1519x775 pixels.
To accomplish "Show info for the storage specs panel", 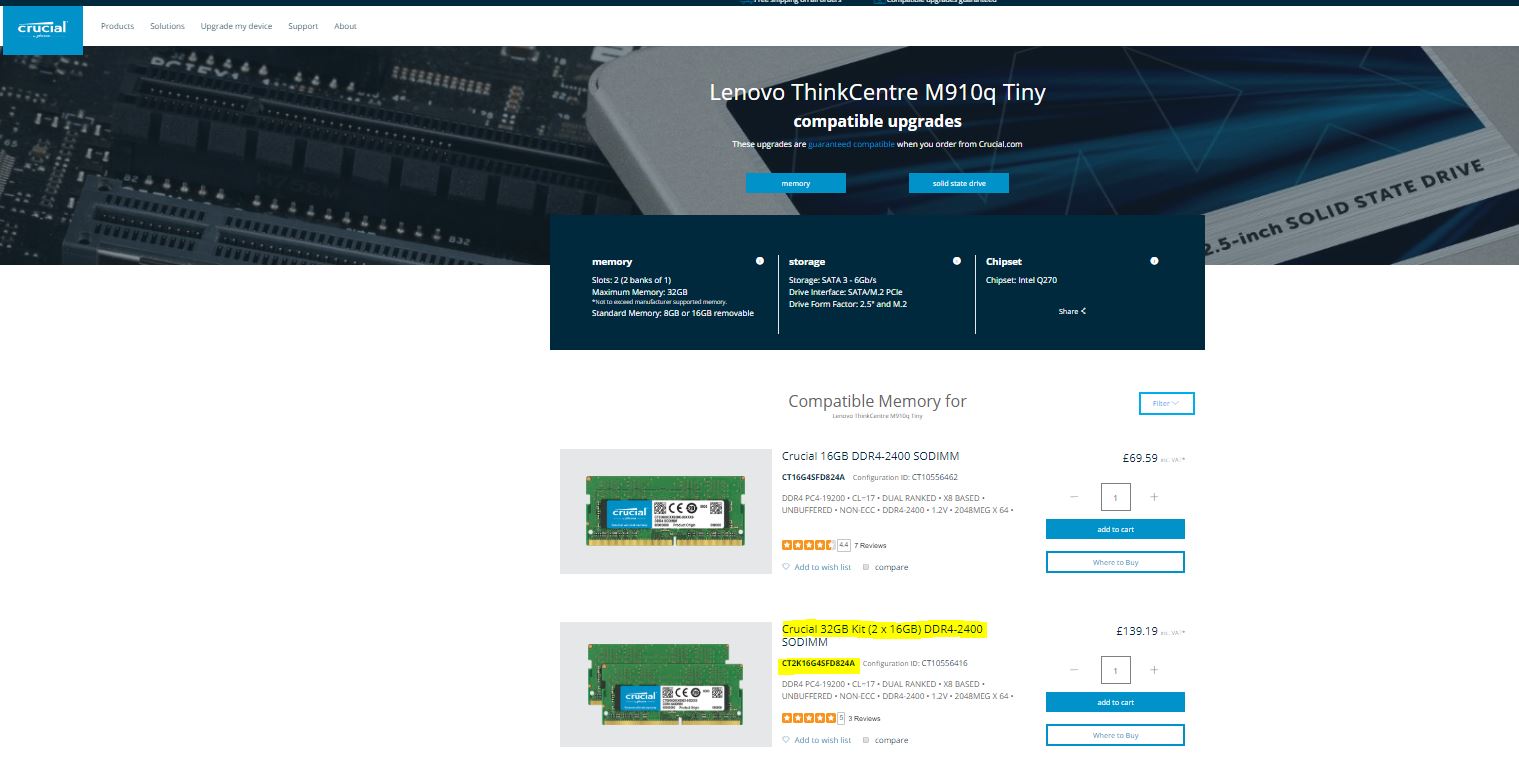I will 957,261.
